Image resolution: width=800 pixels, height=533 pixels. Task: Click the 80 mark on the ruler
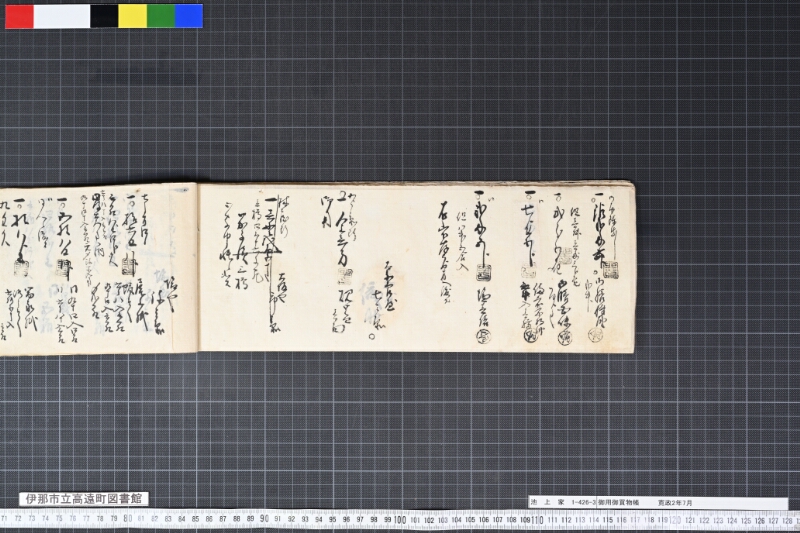128,519
